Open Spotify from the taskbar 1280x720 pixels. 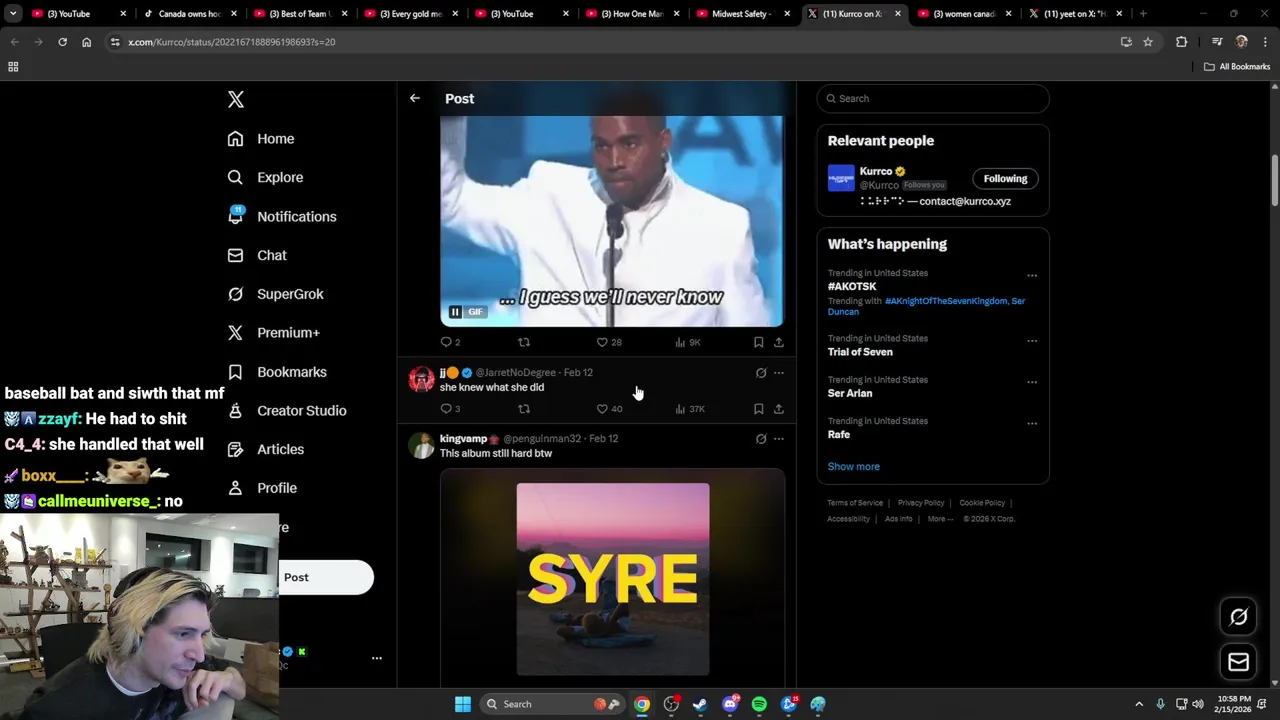(759, 704)
